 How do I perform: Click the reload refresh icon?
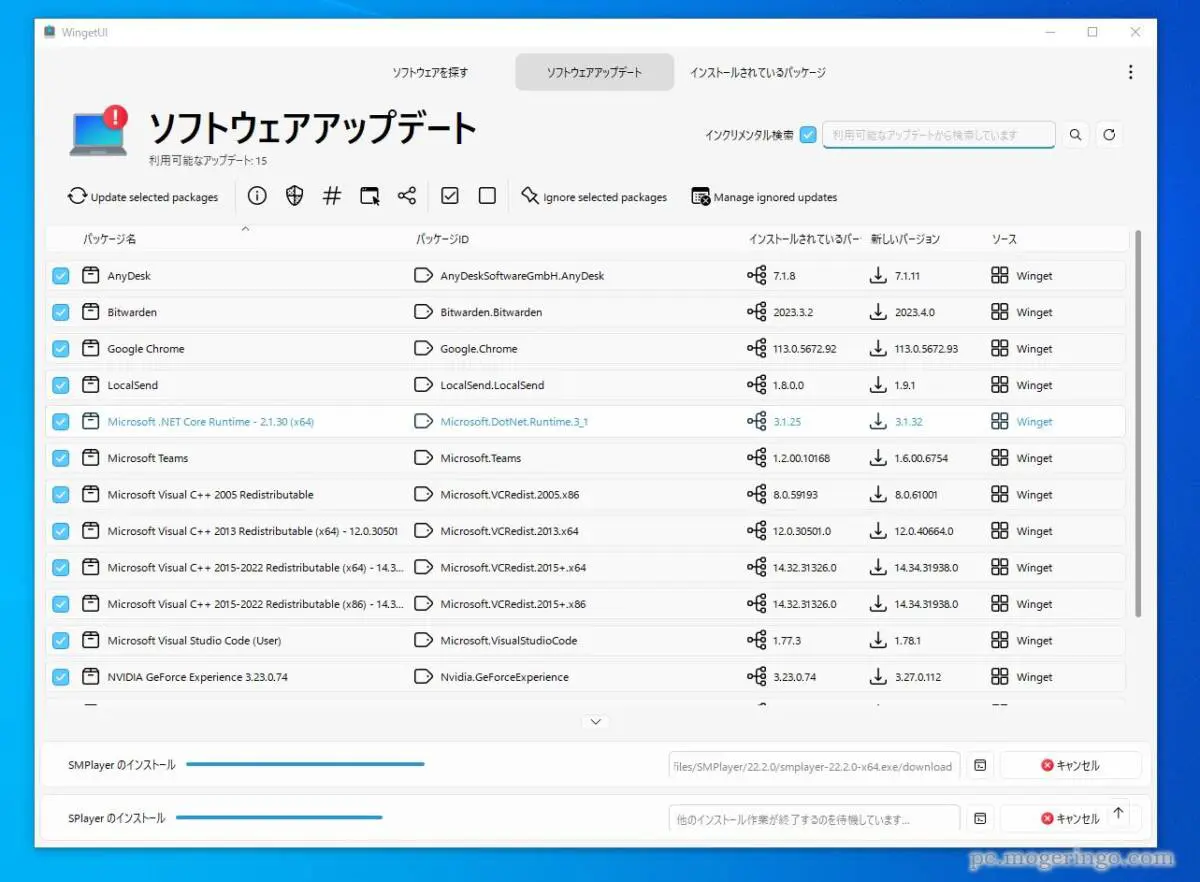[1109, 135]
